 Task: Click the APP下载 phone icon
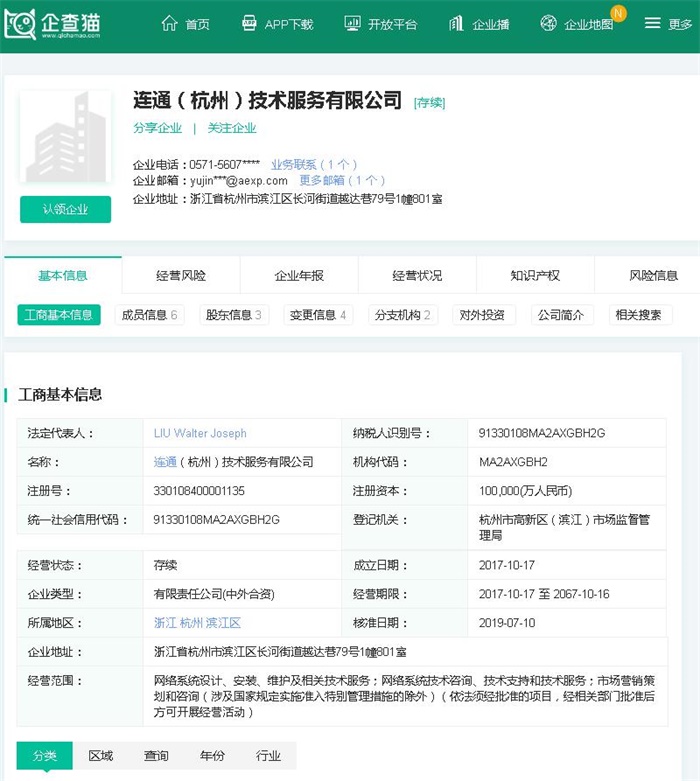pyautogui.click(x=249, y=23)
